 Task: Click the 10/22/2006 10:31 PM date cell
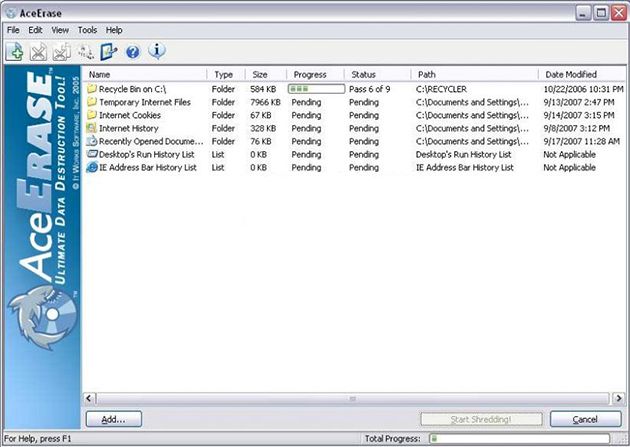(583, 89)
